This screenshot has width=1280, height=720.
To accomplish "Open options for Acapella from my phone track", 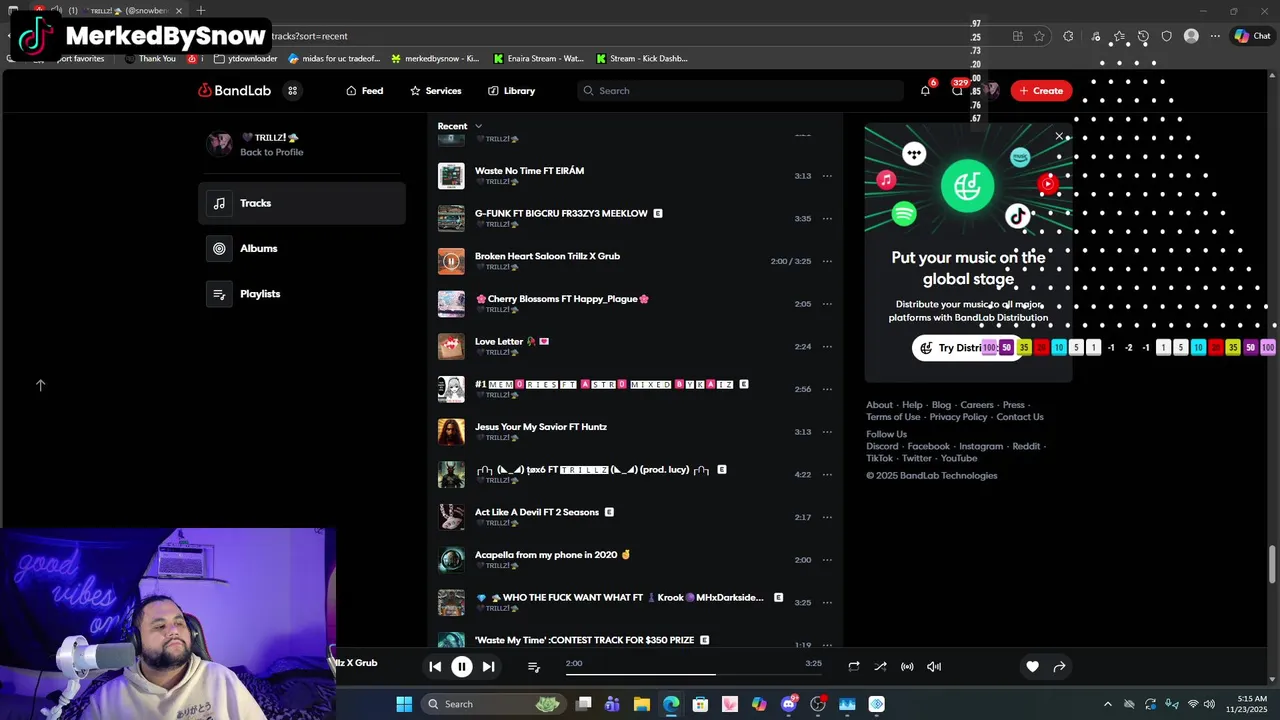I will click(x=827, y=560).
